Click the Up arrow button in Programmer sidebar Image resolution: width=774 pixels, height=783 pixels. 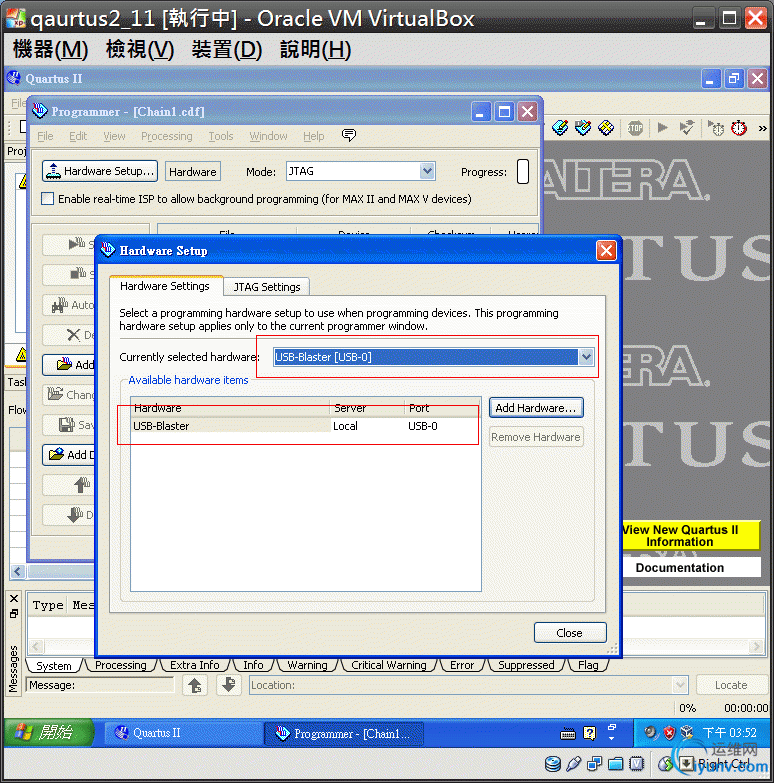(x=69, y=485)
